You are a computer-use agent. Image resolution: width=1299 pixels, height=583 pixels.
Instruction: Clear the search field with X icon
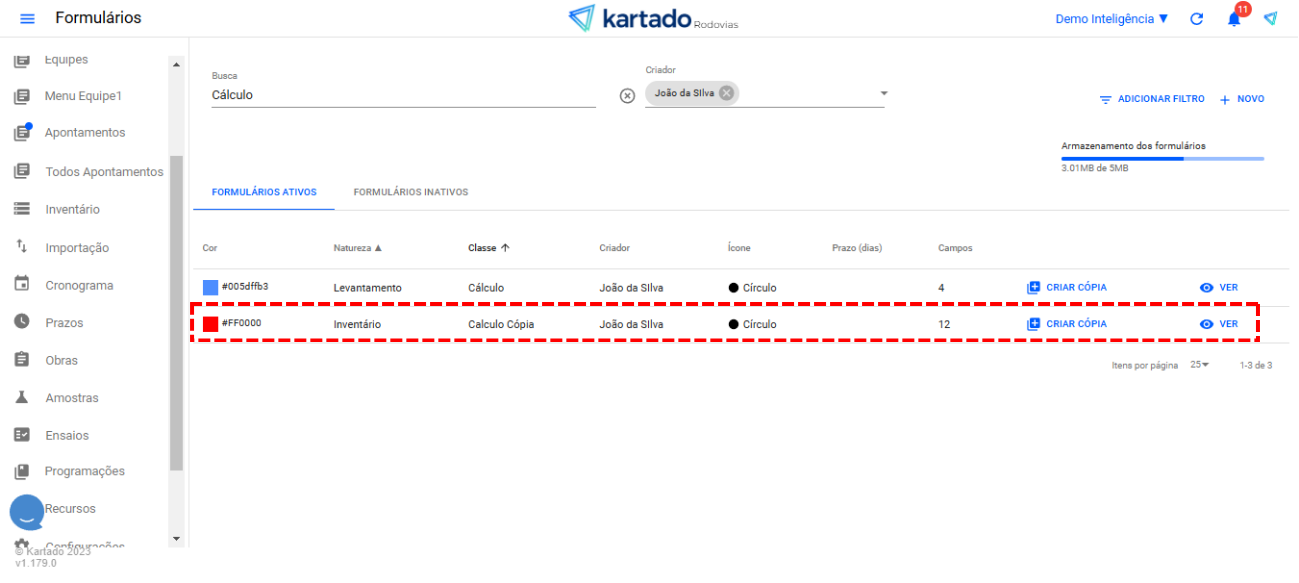pos(627,96)
